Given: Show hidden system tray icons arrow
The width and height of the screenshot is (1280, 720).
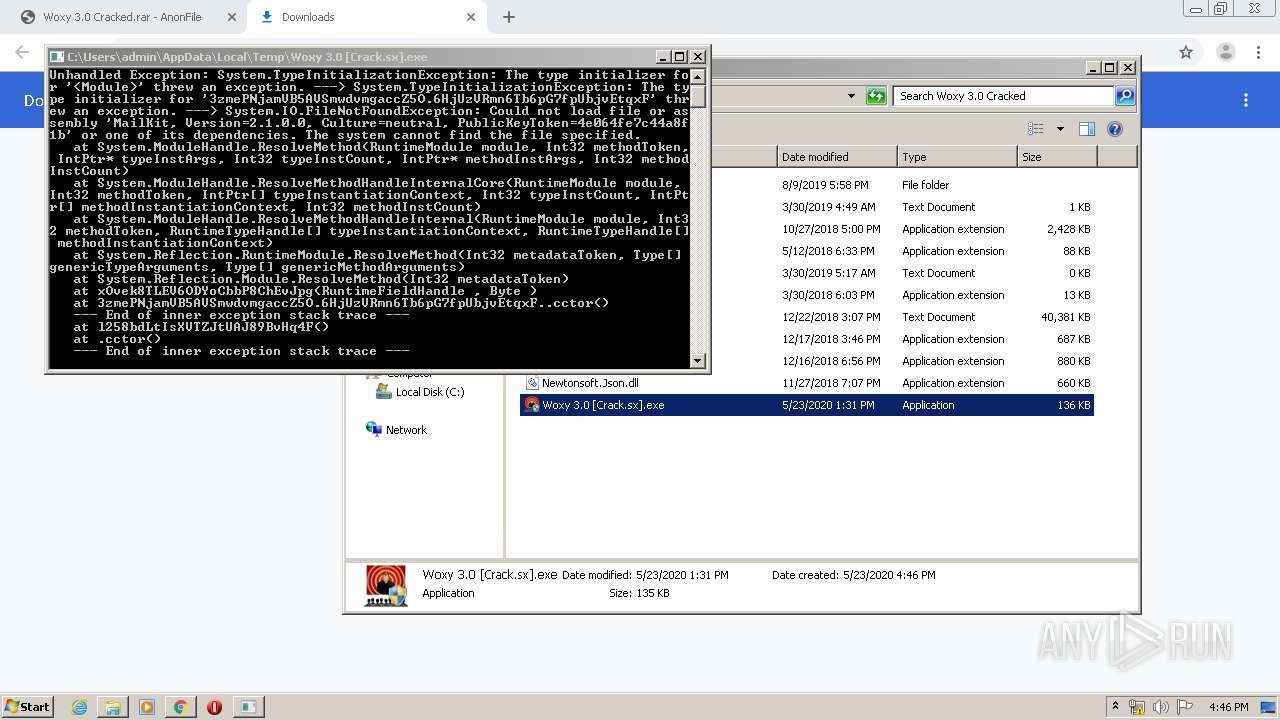Looking at the screenshot, I should (1115, 706).
